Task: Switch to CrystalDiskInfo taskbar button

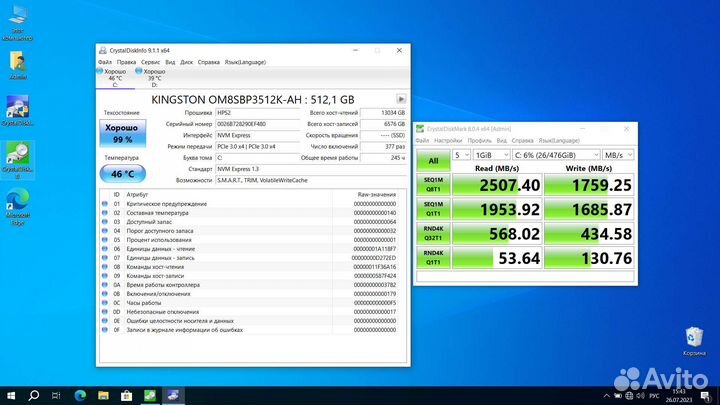Action: (173, 395)
